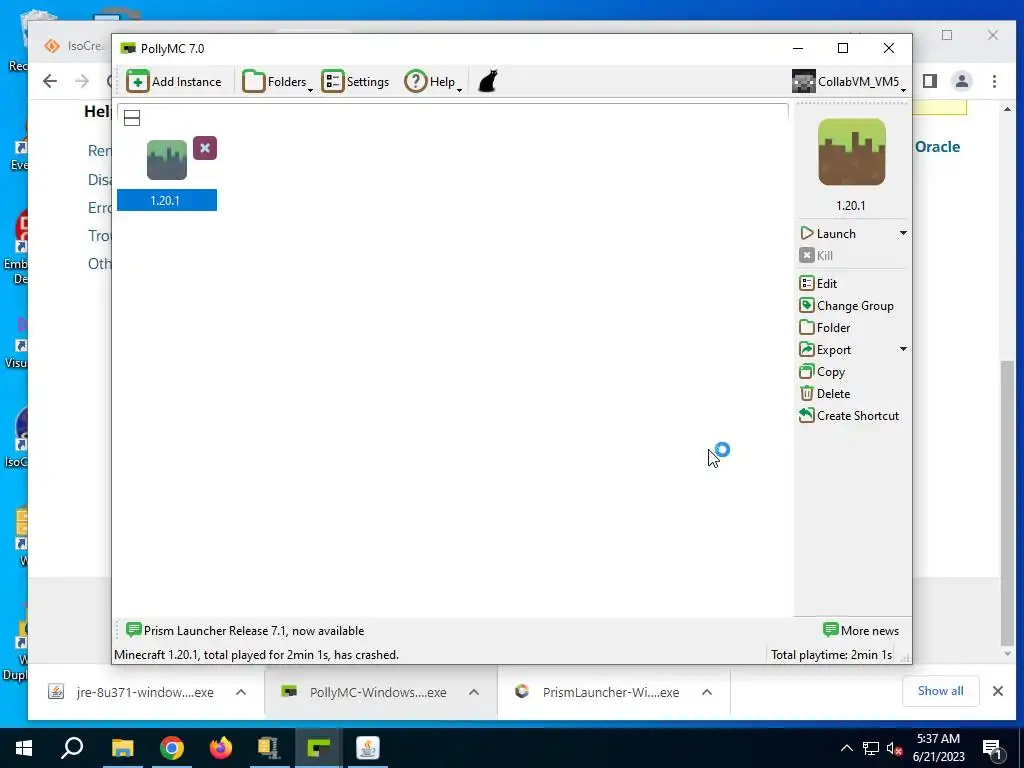This screenshot has width=1024, height=768.
Task: Open the PollyMC-Windows download item
Action: [364, 692]
